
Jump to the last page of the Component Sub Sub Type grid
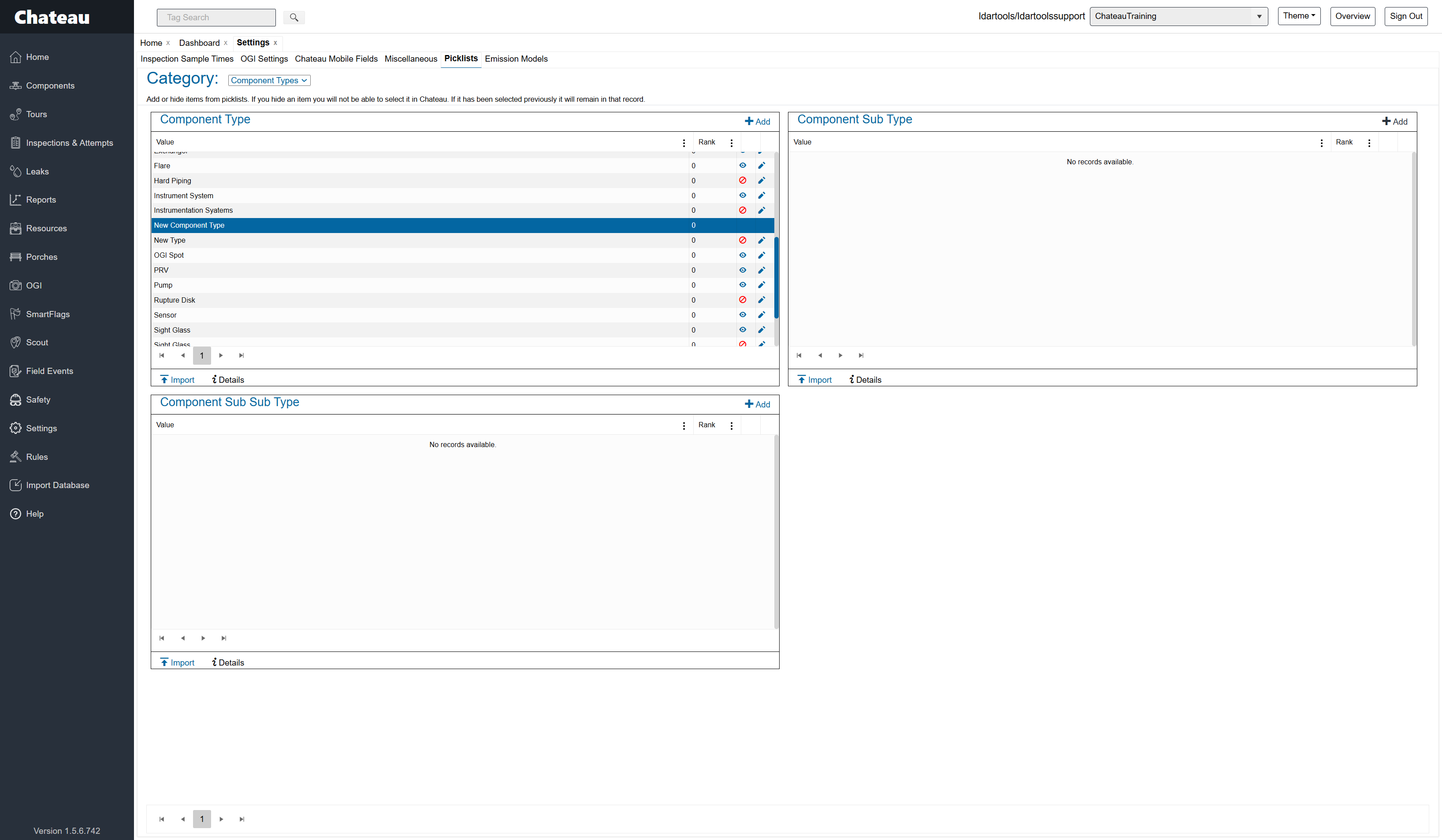[x=224, y=638]
